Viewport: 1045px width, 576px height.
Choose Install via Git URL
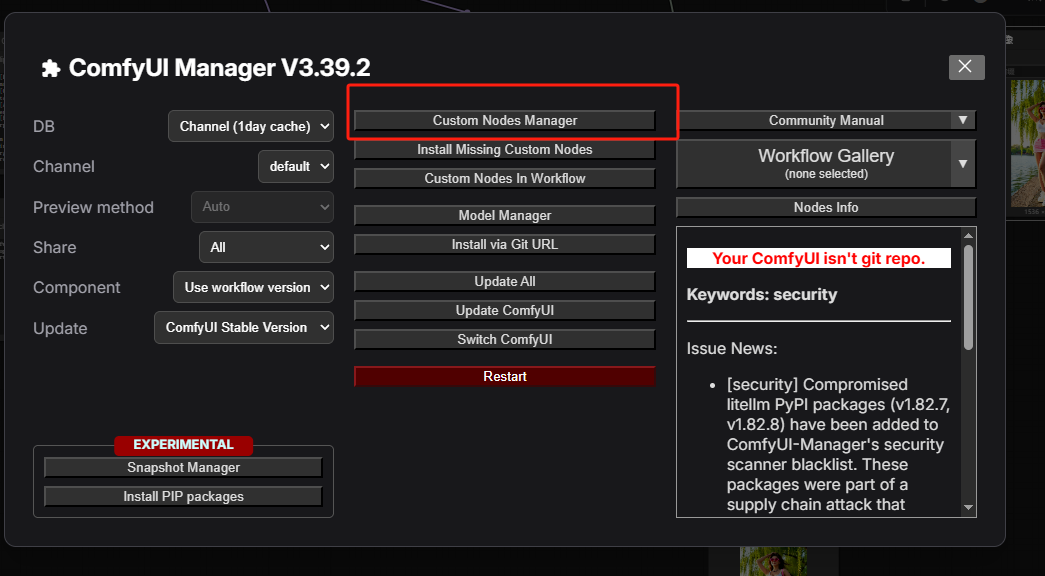coord(505,245)
